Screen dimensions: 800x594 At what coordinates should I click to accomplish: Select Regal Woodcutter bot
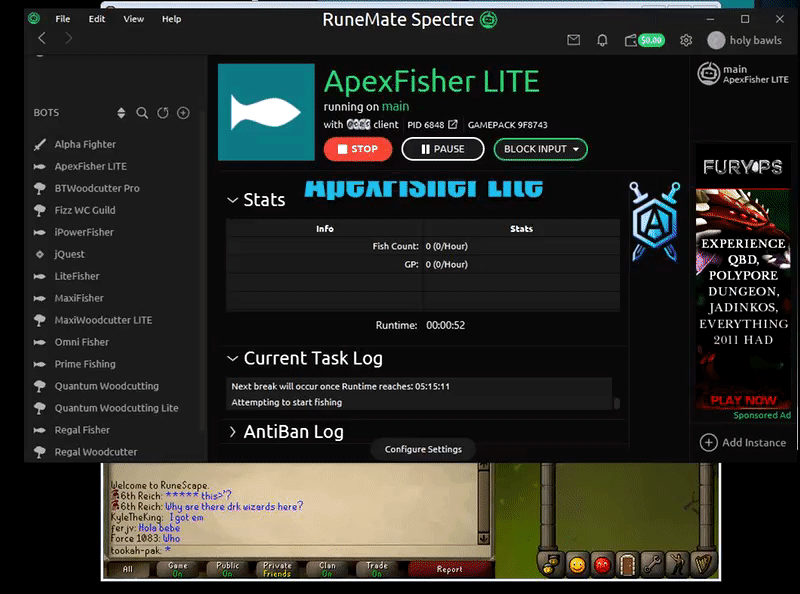[x=96, y=452]
